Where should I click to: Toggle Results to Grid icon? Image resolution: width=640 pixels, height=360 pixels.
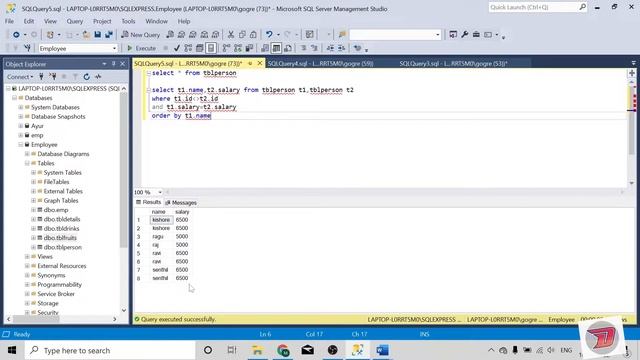[276, 48]
